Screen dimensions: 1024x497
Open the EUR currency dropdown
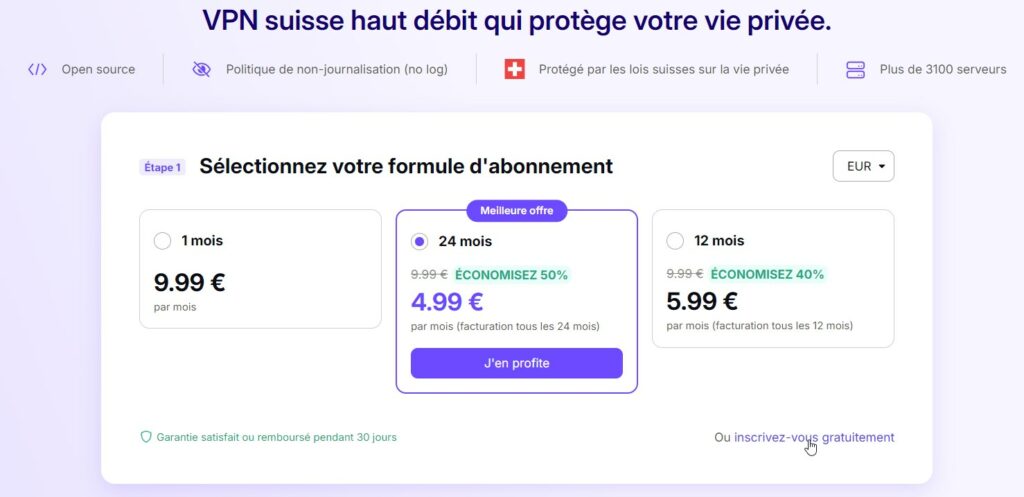click(863, 166)
